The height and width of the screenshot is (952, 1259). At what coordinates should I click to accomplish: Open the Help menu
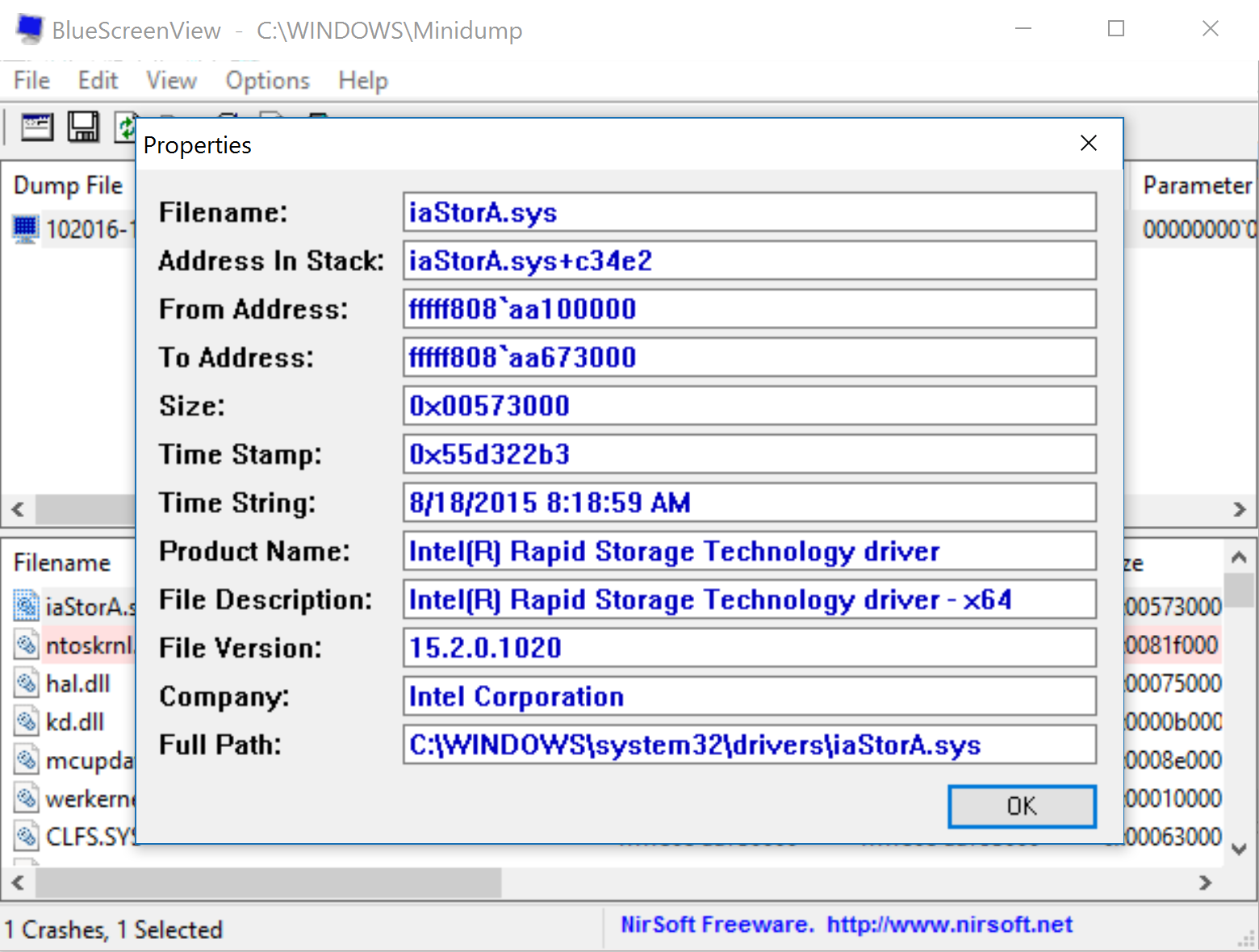[x=363, y=81]
